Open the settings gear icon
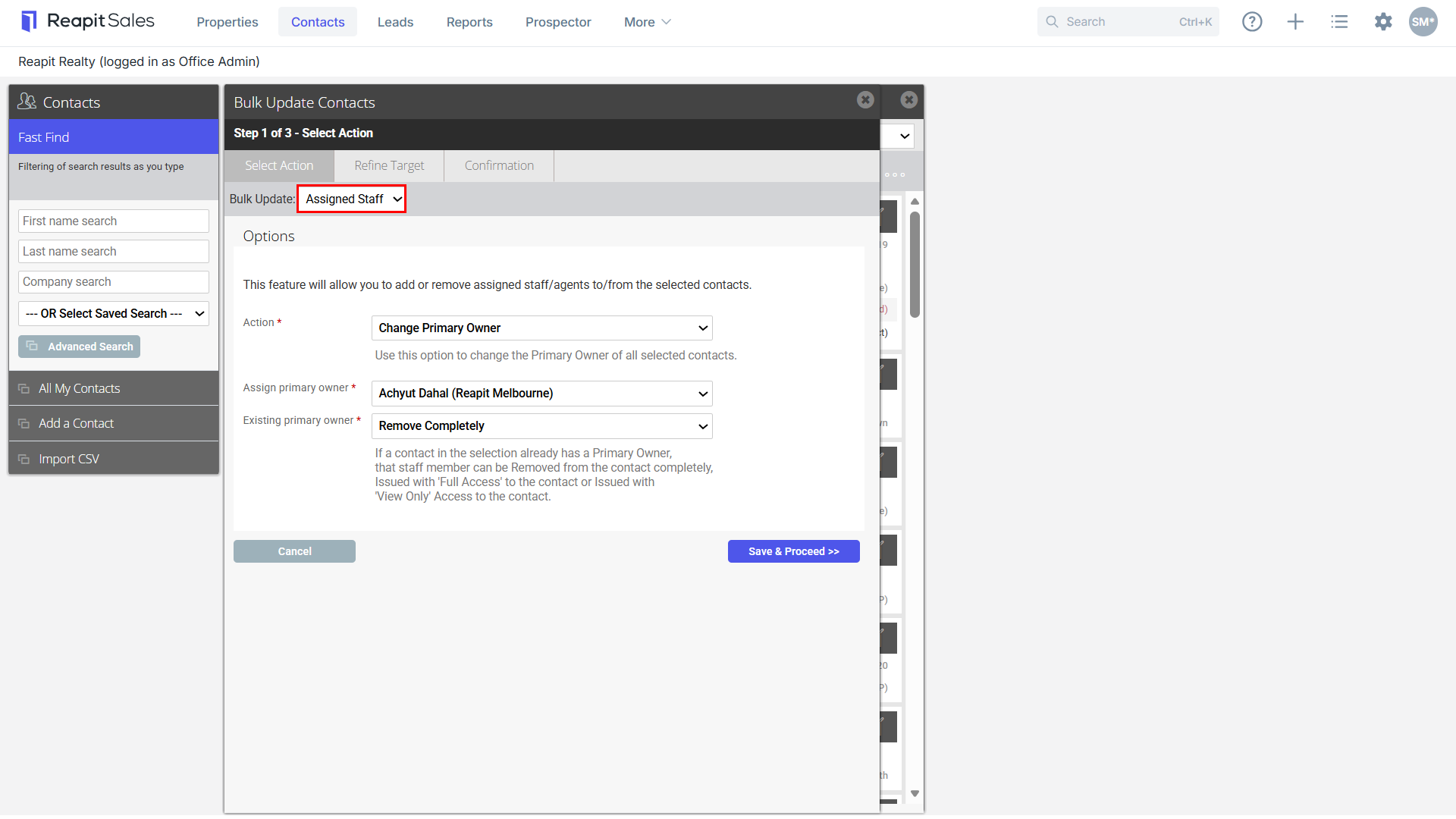Viewport: 1456px width, 819px height. pos(1383,22)
